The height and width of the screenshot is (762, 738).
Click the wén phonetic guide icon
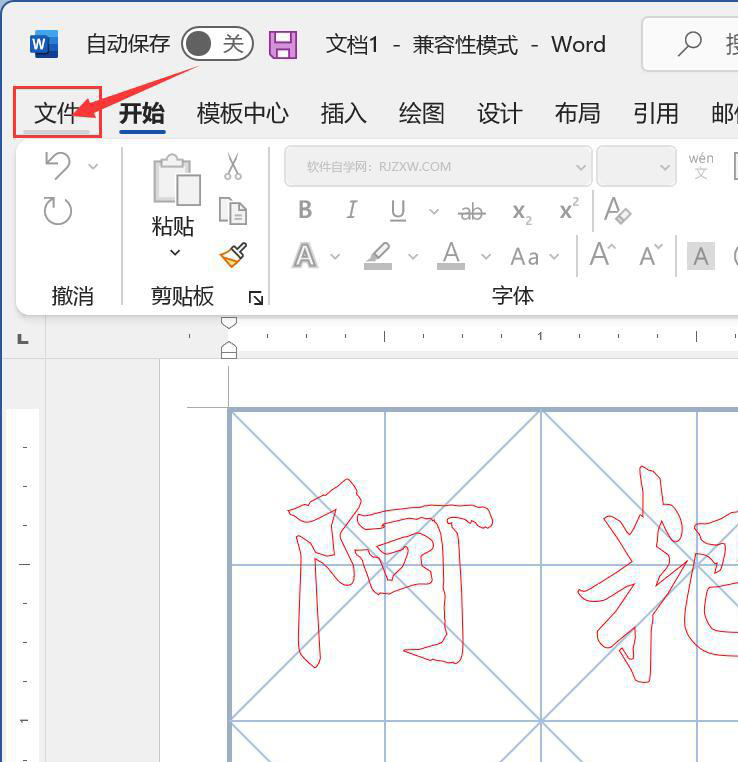[701, 166]
